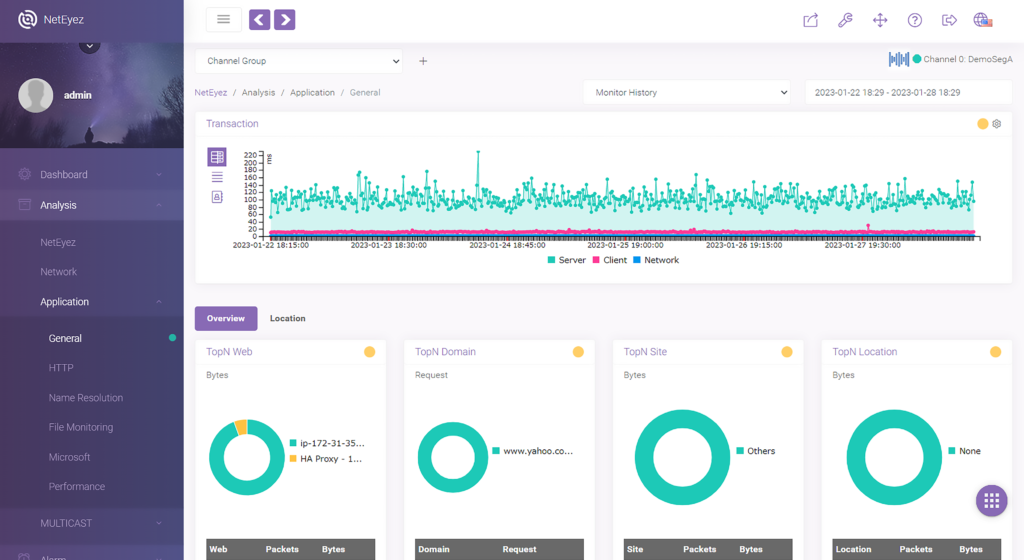Go back with the left arrow button
Image resolution: width=1024 pixels, height=560 pixels.
pyautogui.click(x=260, y=20)
